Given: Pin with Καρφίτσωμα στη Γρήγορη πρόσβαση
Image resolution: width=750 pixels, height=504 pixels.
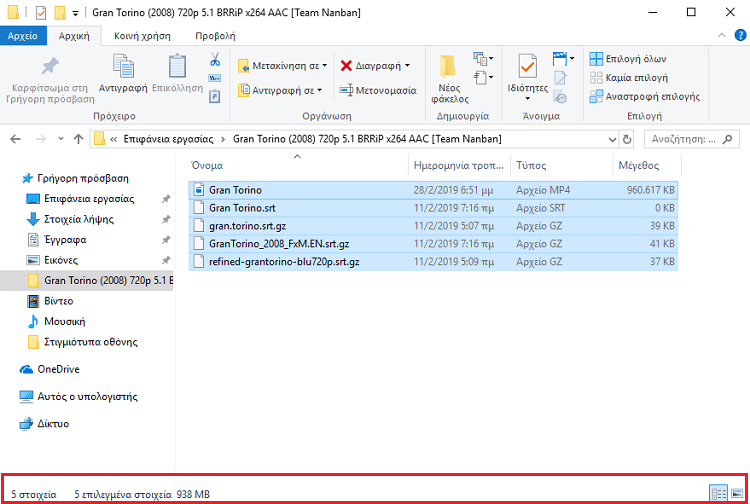Looking at the screenshot, I should [x=50, y=80].
